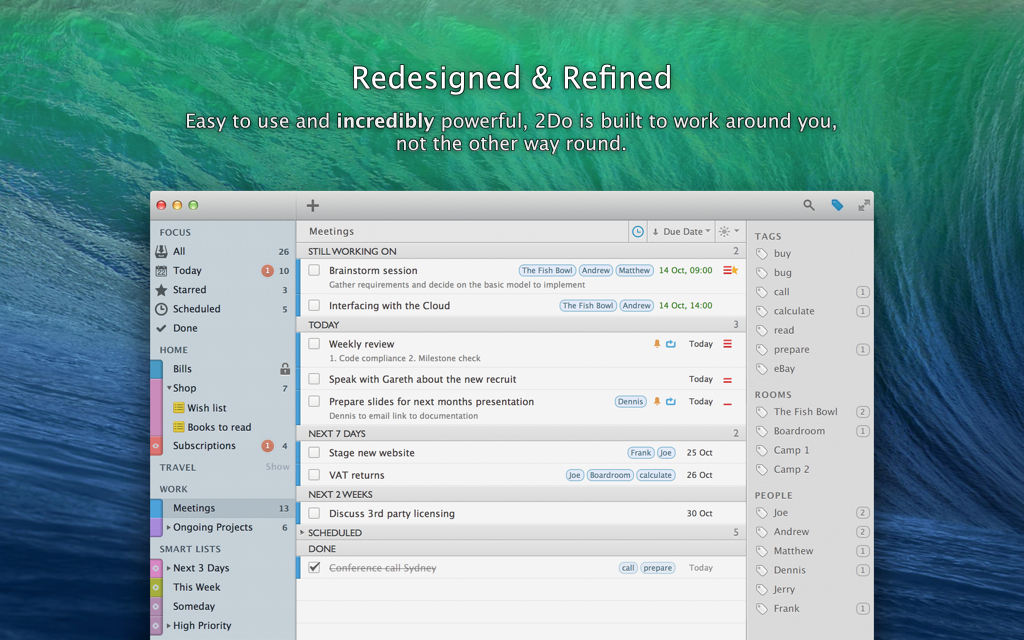Tick Discuss 3rd party licensing checkbox
Viewport: 1024px width, 640px height.
[x=314, y=513]
